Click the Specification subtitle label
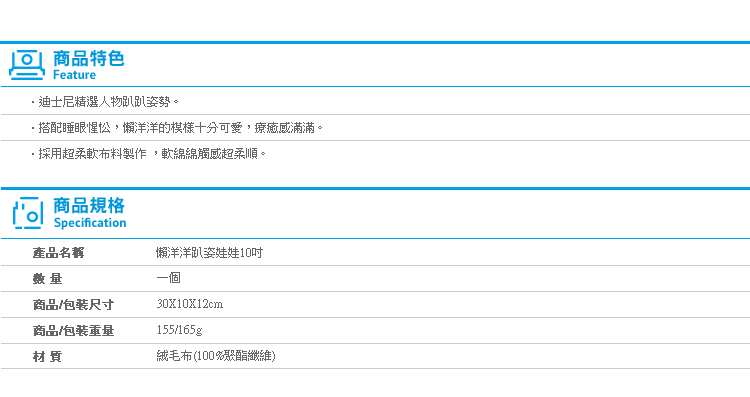750x397 pixels. click(90, 223)
